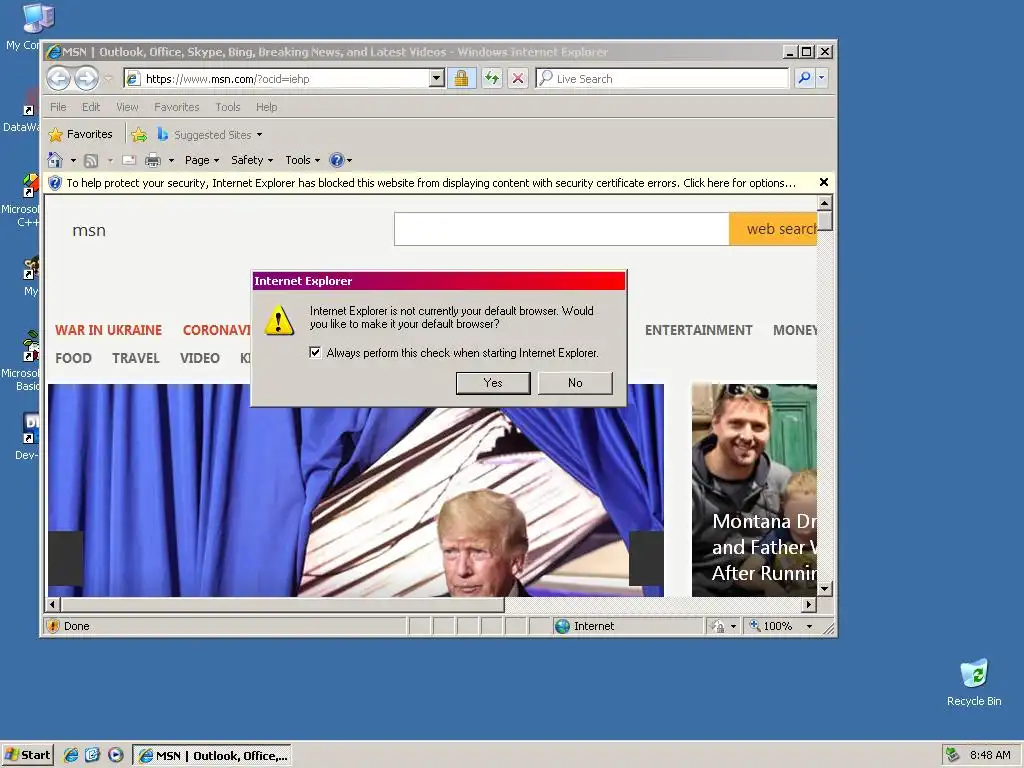
Task: Click the previous slide arrow on carousel
Action: point(65,558)
